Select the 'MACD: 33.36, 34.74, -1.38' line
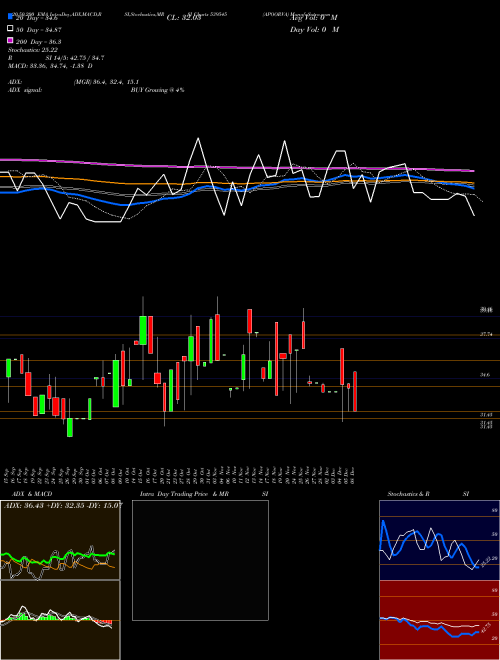This screenshot has width=500, height=660. pos(48,66)
